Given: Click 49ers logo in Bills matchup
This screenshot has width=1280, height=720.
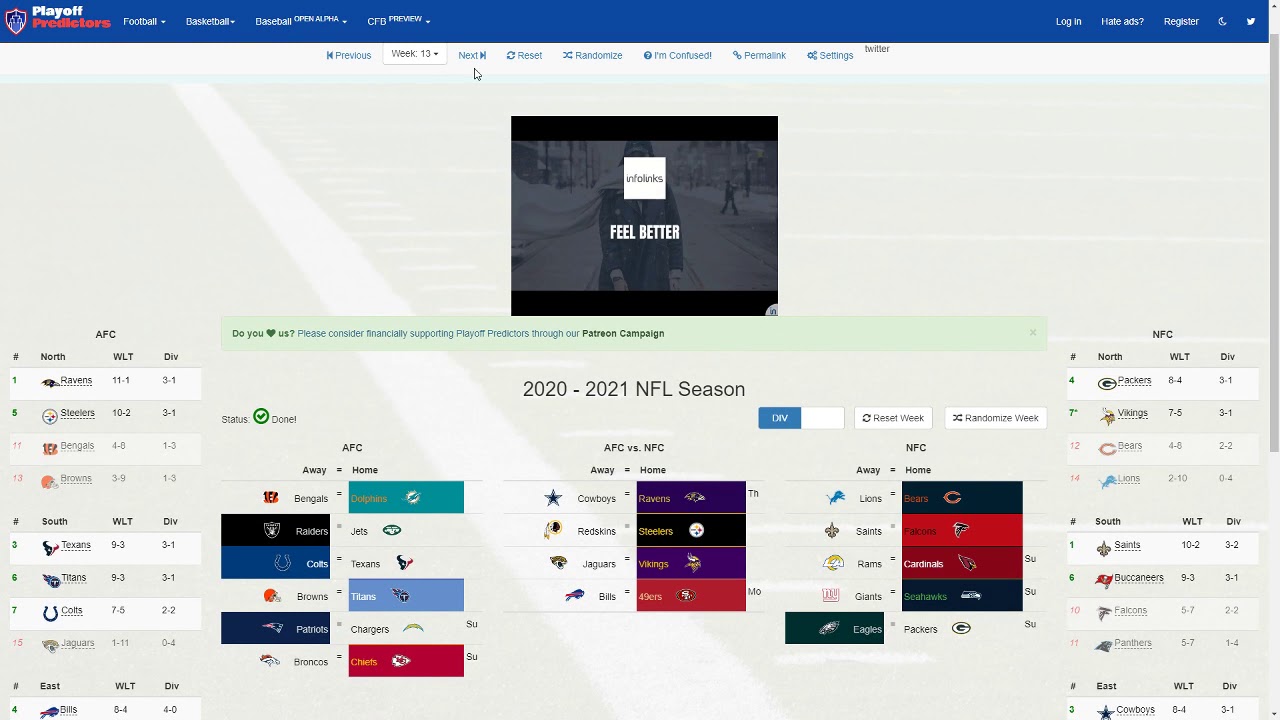Looking at the screenshot, I should pos(686,596).
